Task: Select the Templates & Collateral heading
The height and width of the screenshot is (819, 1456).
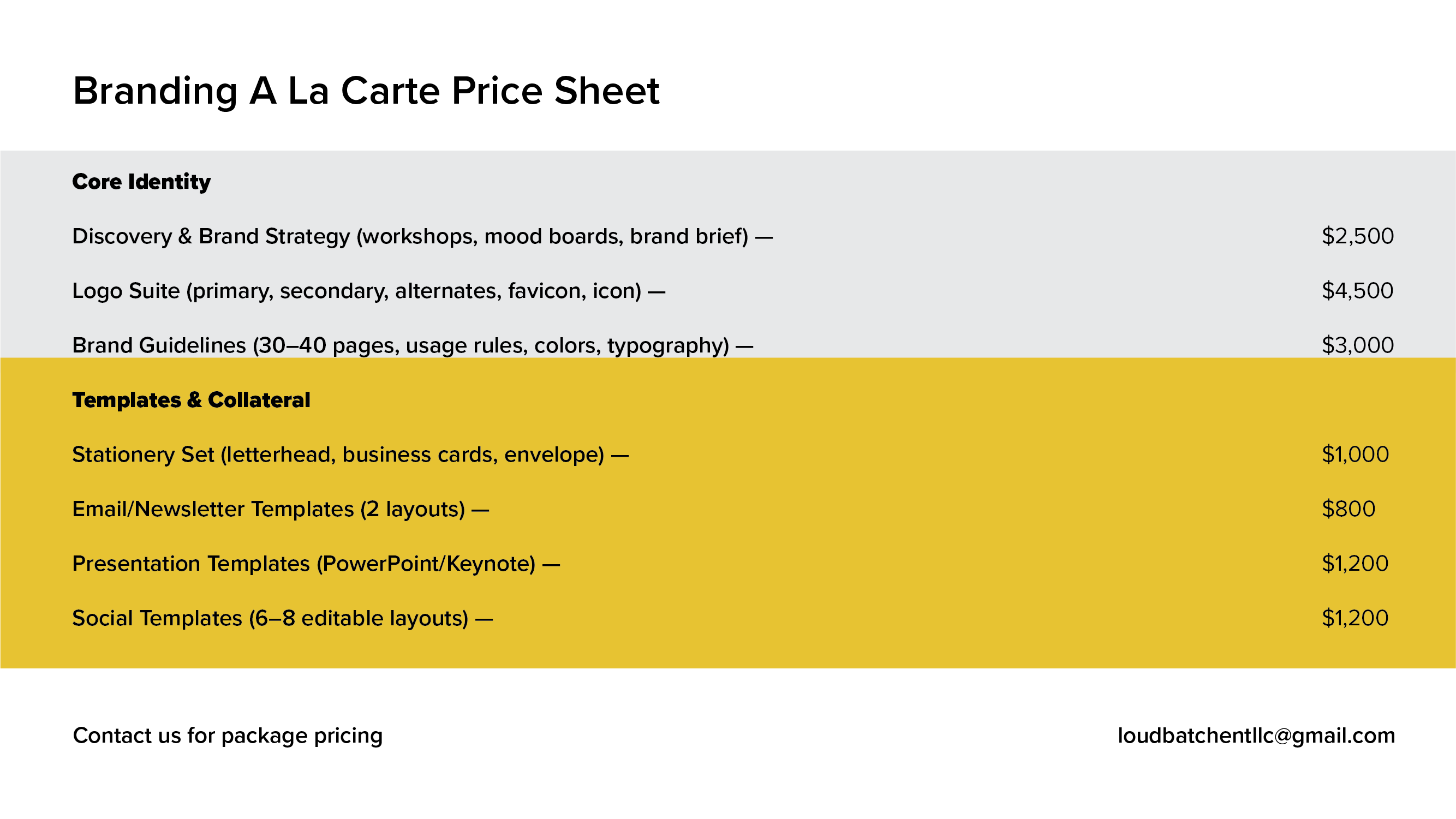Action: click(x=191, y=400)
